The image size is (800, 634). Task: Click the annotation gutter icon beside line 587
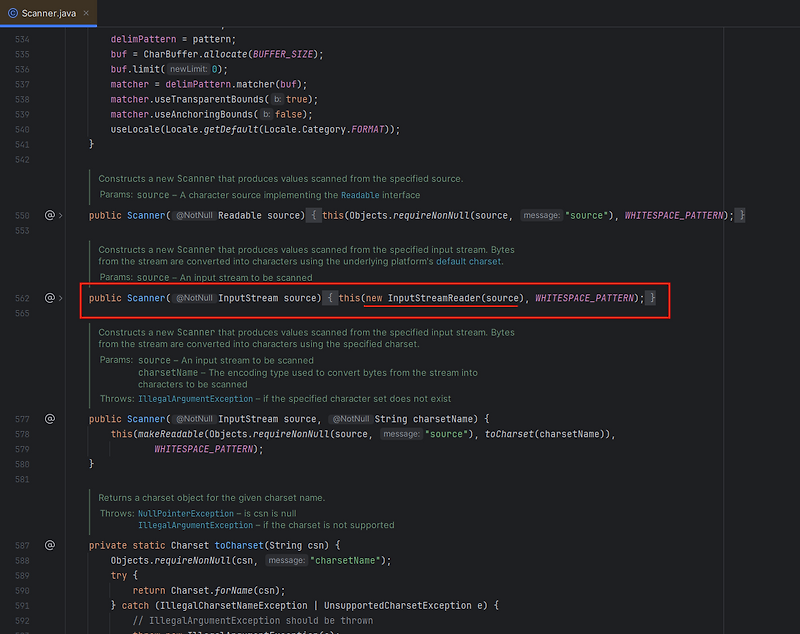click(49, 544)
